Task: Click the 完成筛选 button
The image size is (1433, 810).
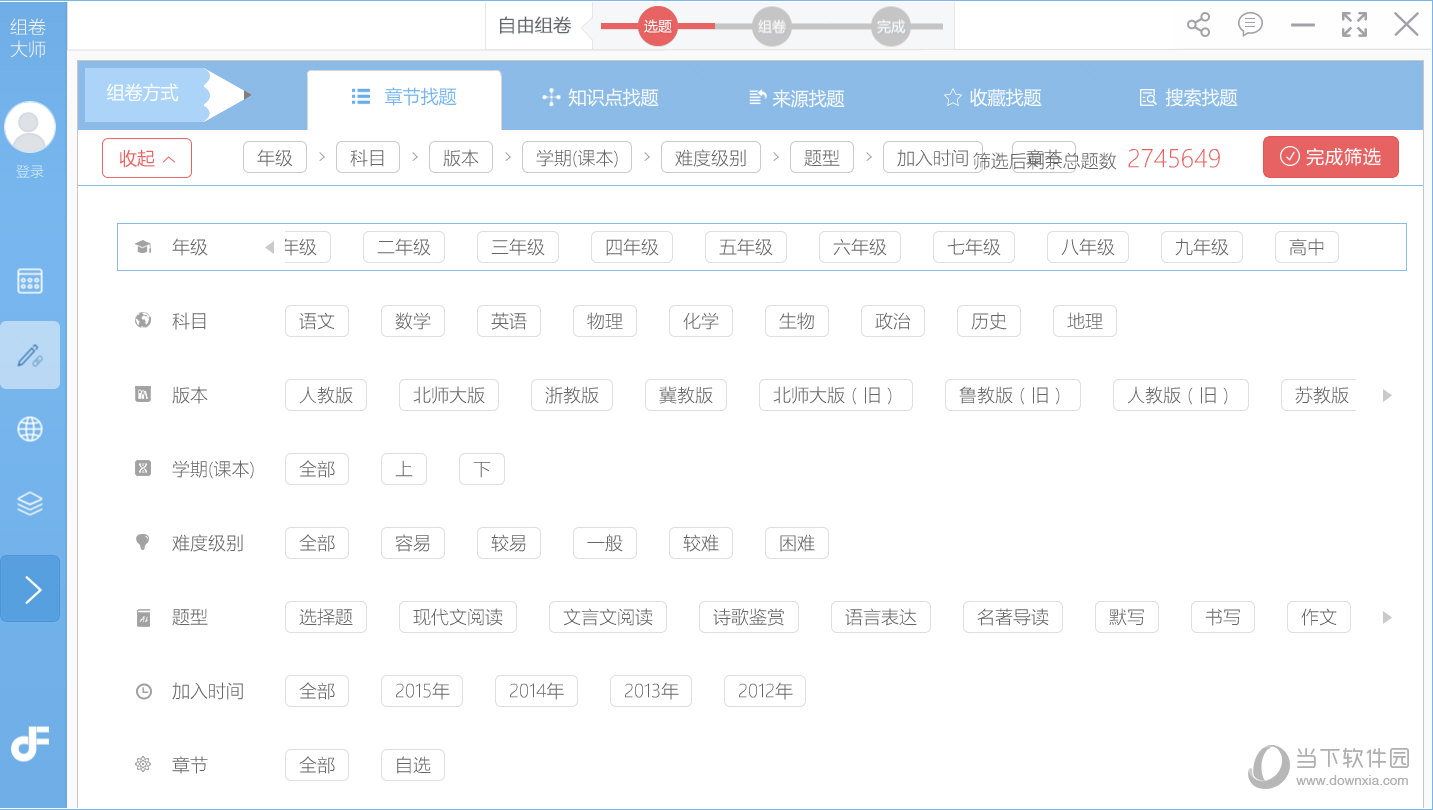Action: click(x=1330, y=157)
